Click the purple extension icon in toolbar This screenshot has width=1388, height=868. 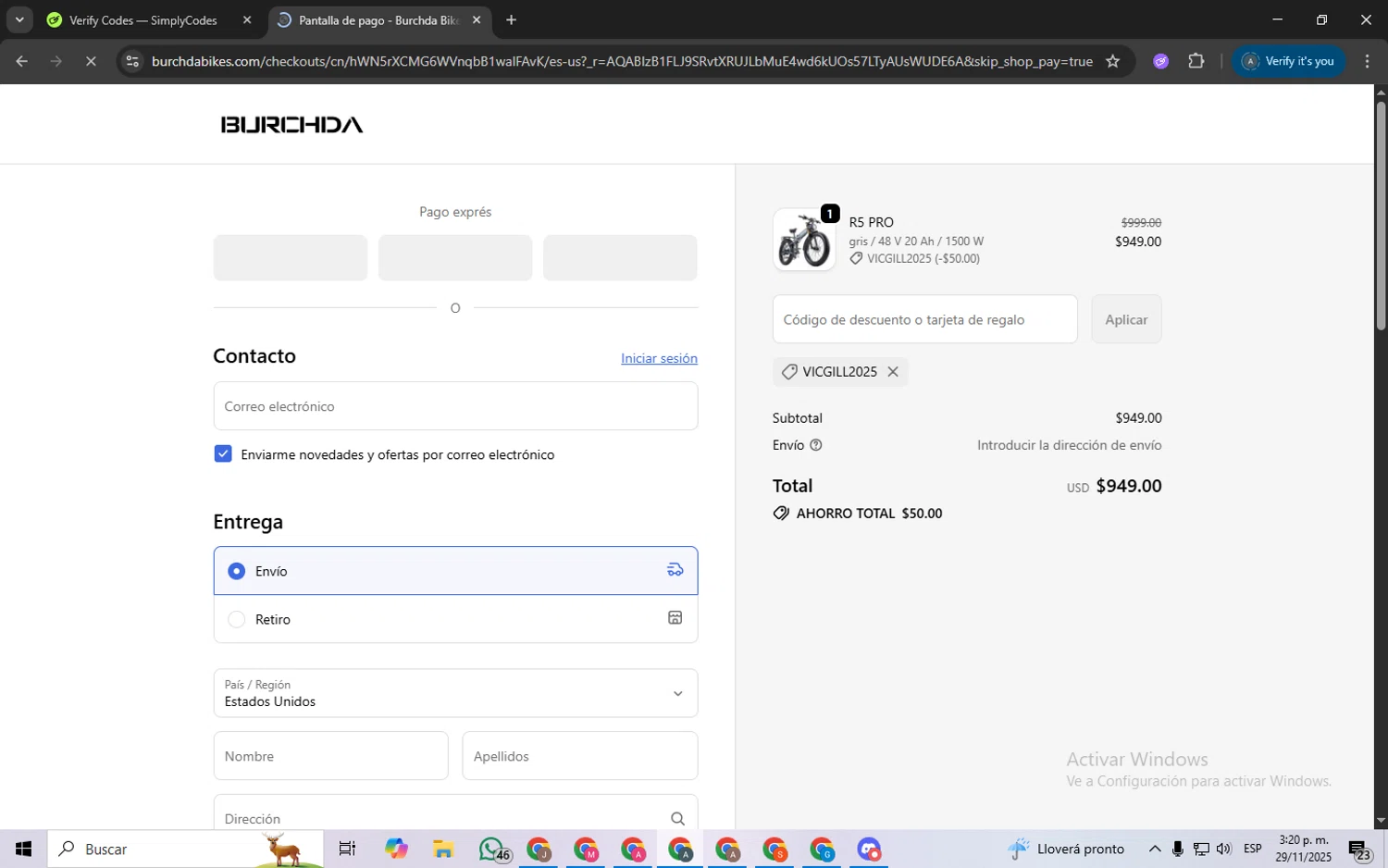coord(1160,61)
